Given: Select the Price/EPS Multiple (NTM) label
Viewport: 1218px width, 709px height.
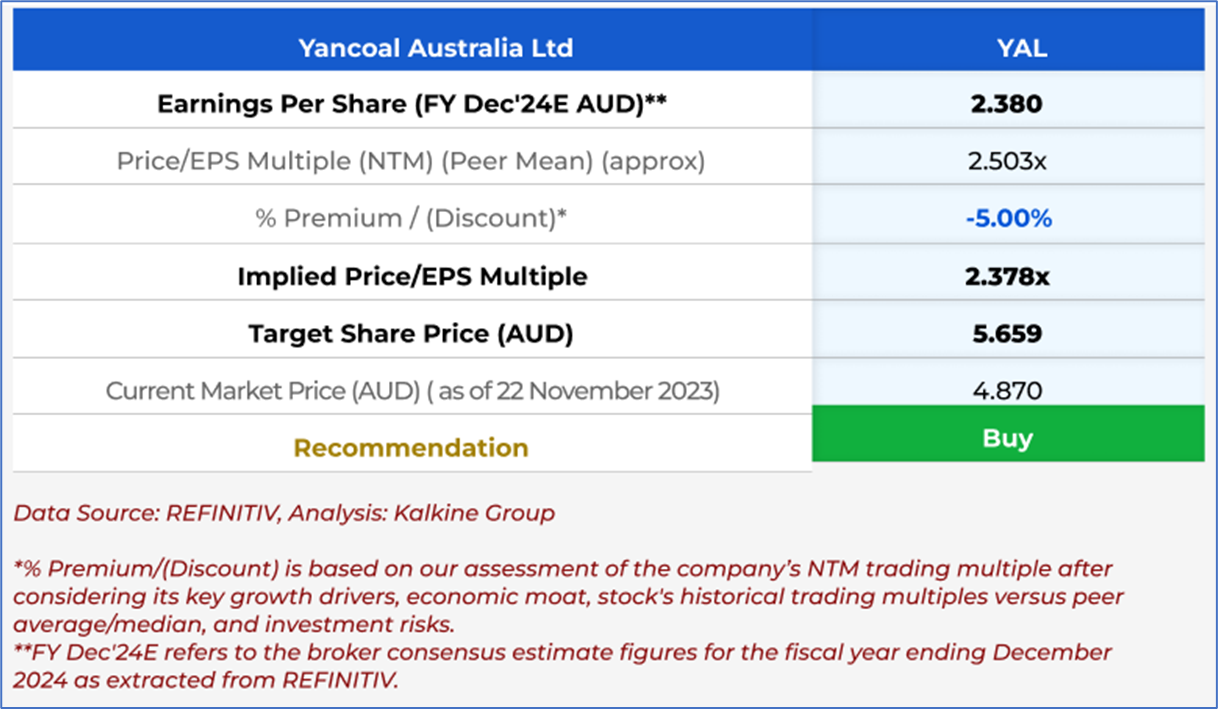Looking at the screenshot, I should [x=411, y=161].
